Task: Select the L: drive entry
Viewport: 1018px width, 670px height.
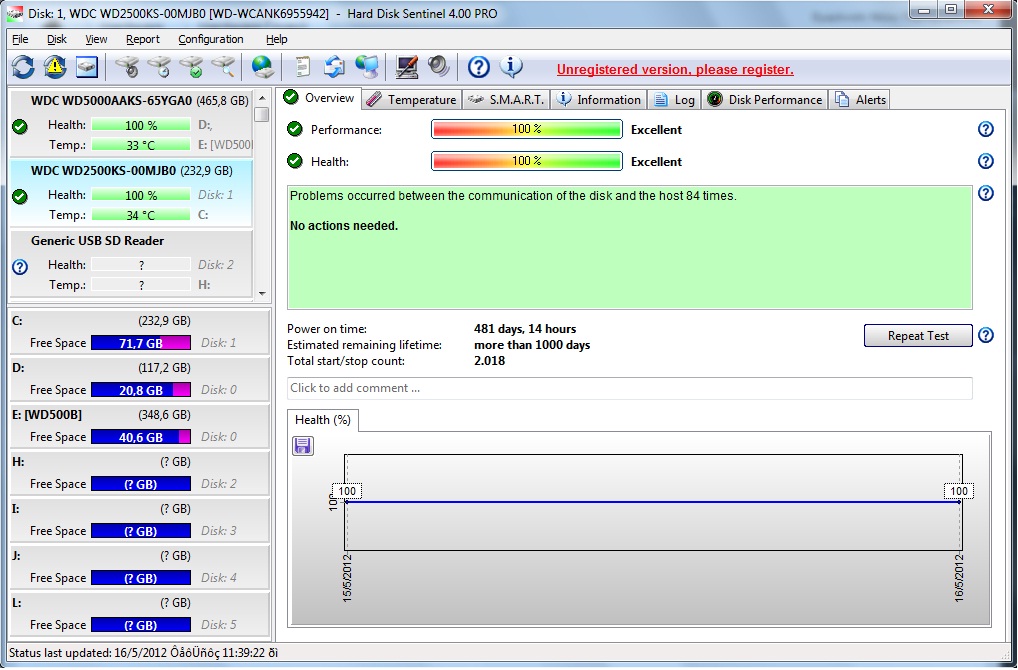Action: point(140,615)
